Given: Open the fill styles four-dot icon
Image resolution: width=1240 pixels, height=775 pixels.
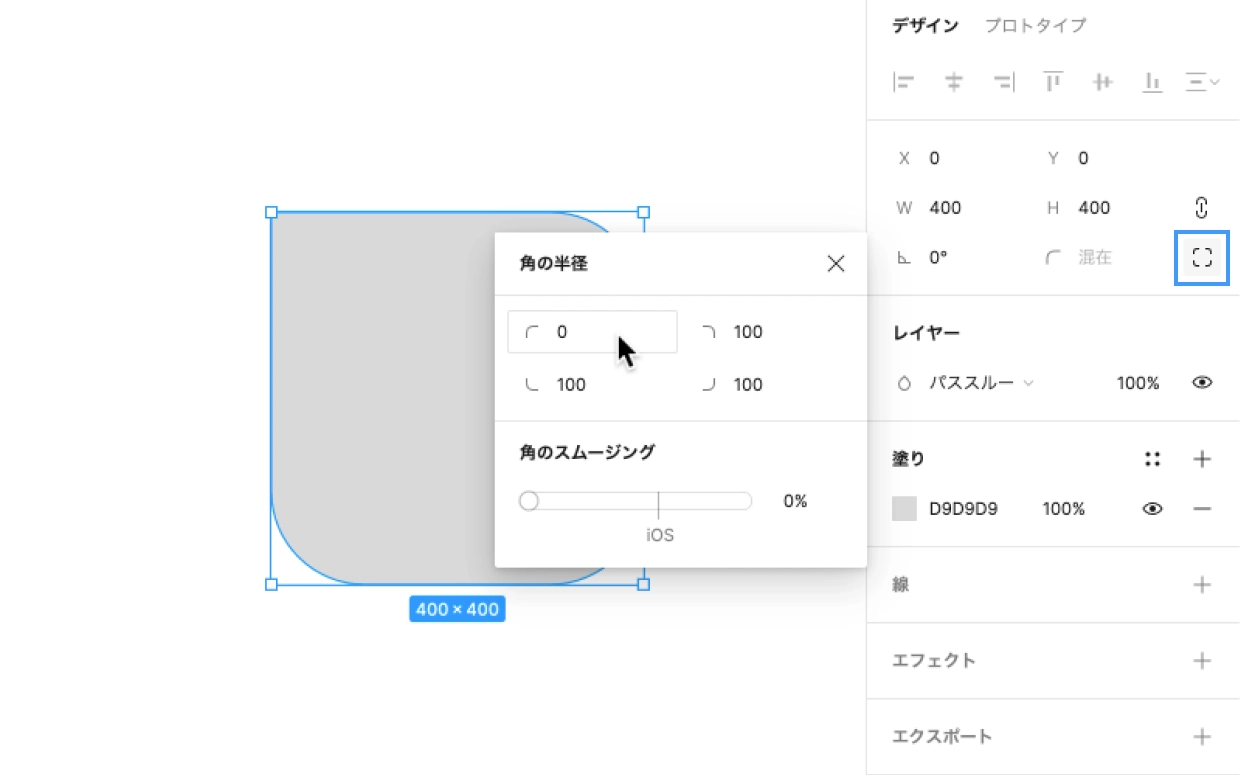Looking at the screenshot, I should [x=1152, y=459].
